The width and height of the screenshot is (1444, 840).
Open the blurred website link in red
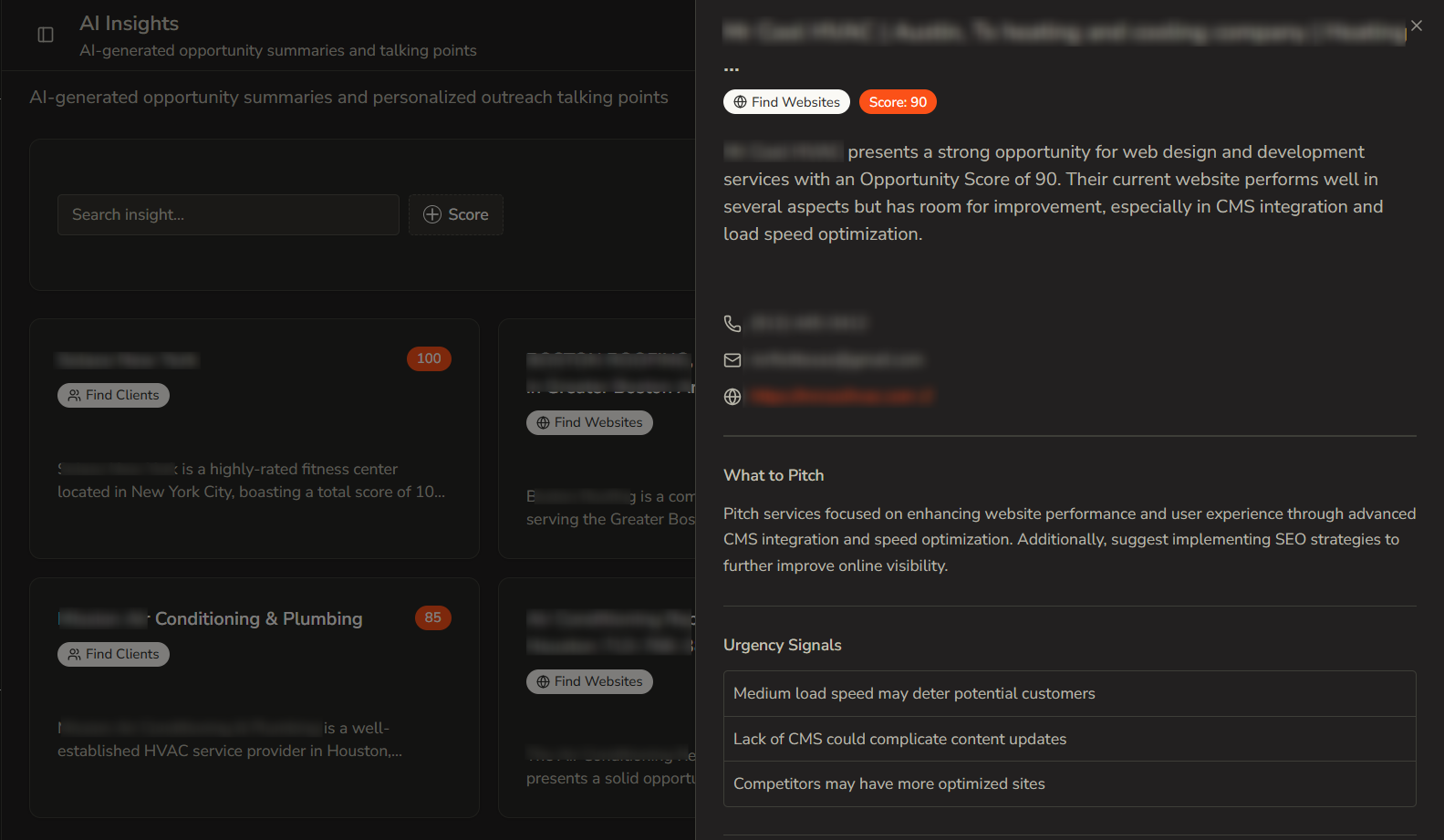[840, 397]
